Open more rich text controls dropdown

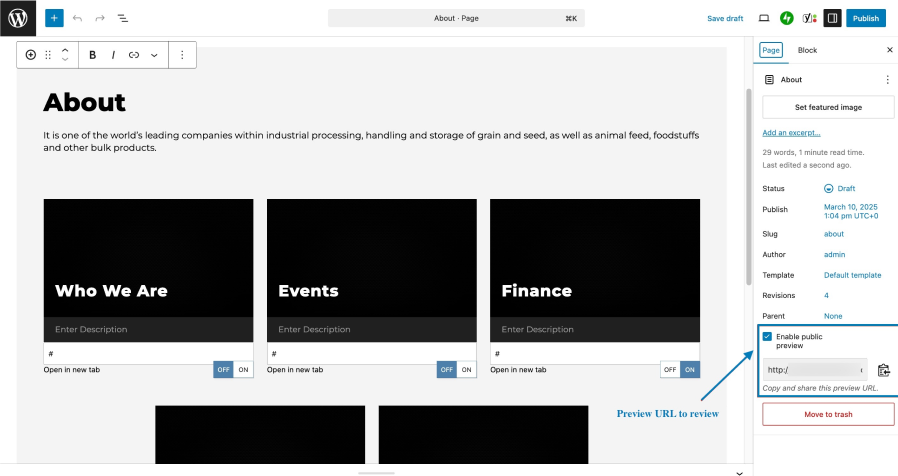coord(154,55)
